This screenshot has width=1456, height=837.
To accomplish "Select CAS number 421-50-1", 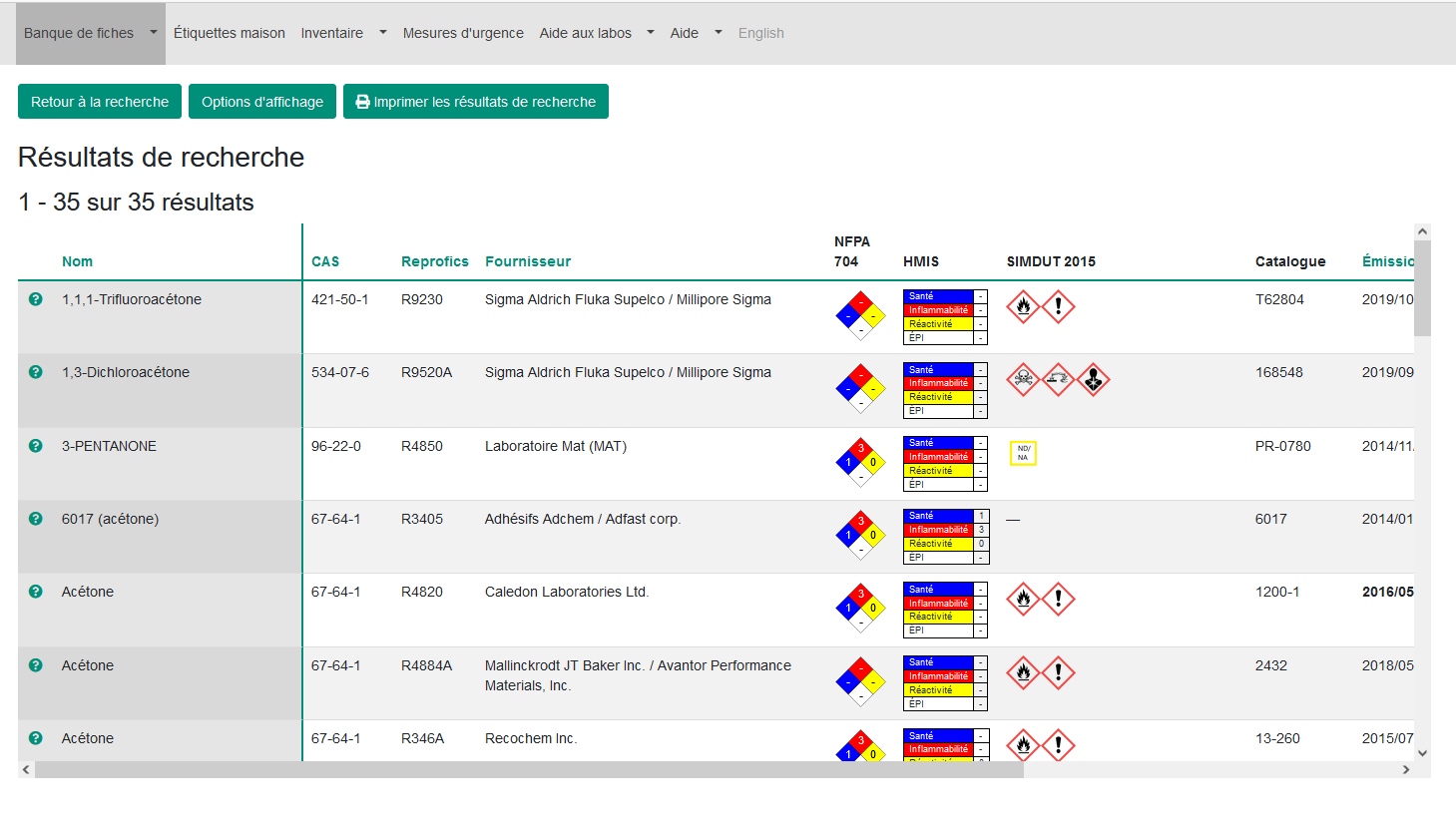I will click(x=340, y=299).
